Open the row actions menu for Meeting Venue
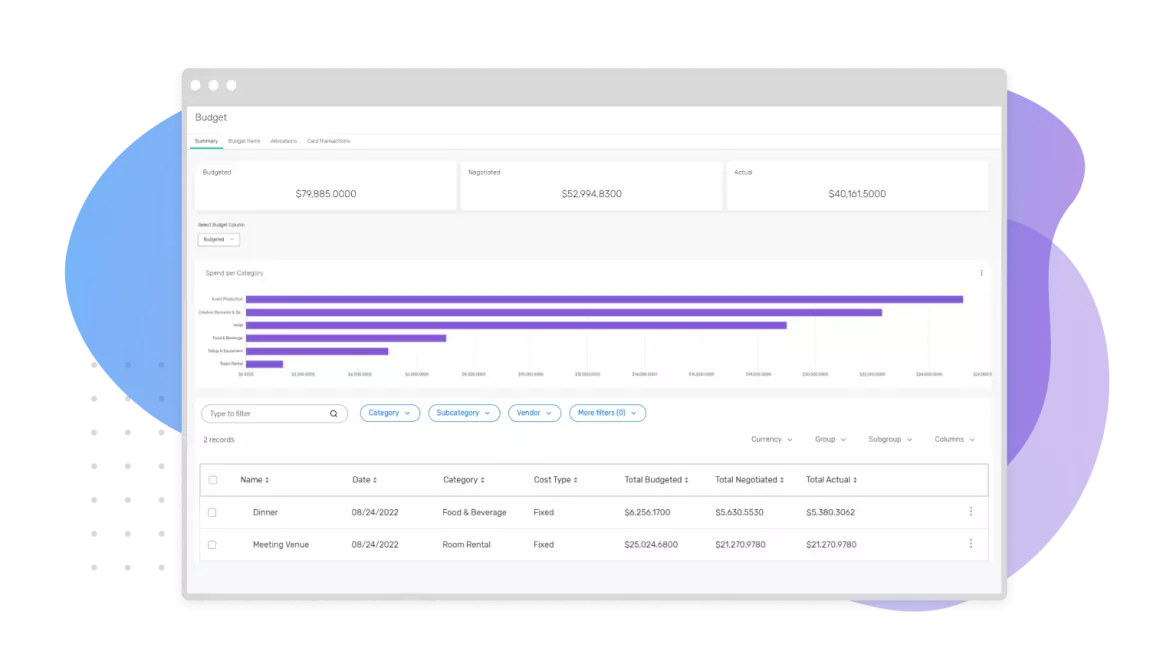Screen dimensions: 1150x648 click(x=970, y=544)
